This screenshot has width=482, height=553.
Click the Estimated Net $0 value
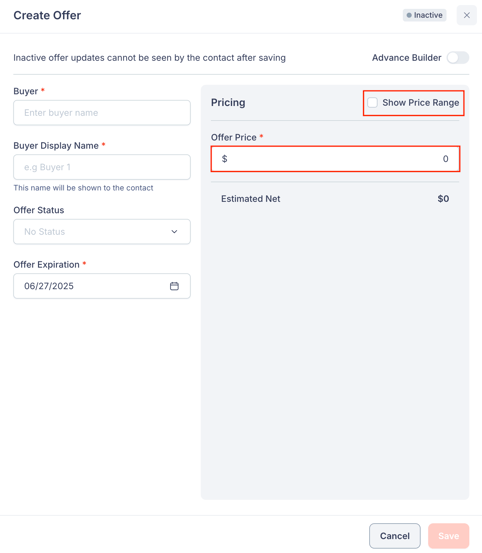[443, 199]
